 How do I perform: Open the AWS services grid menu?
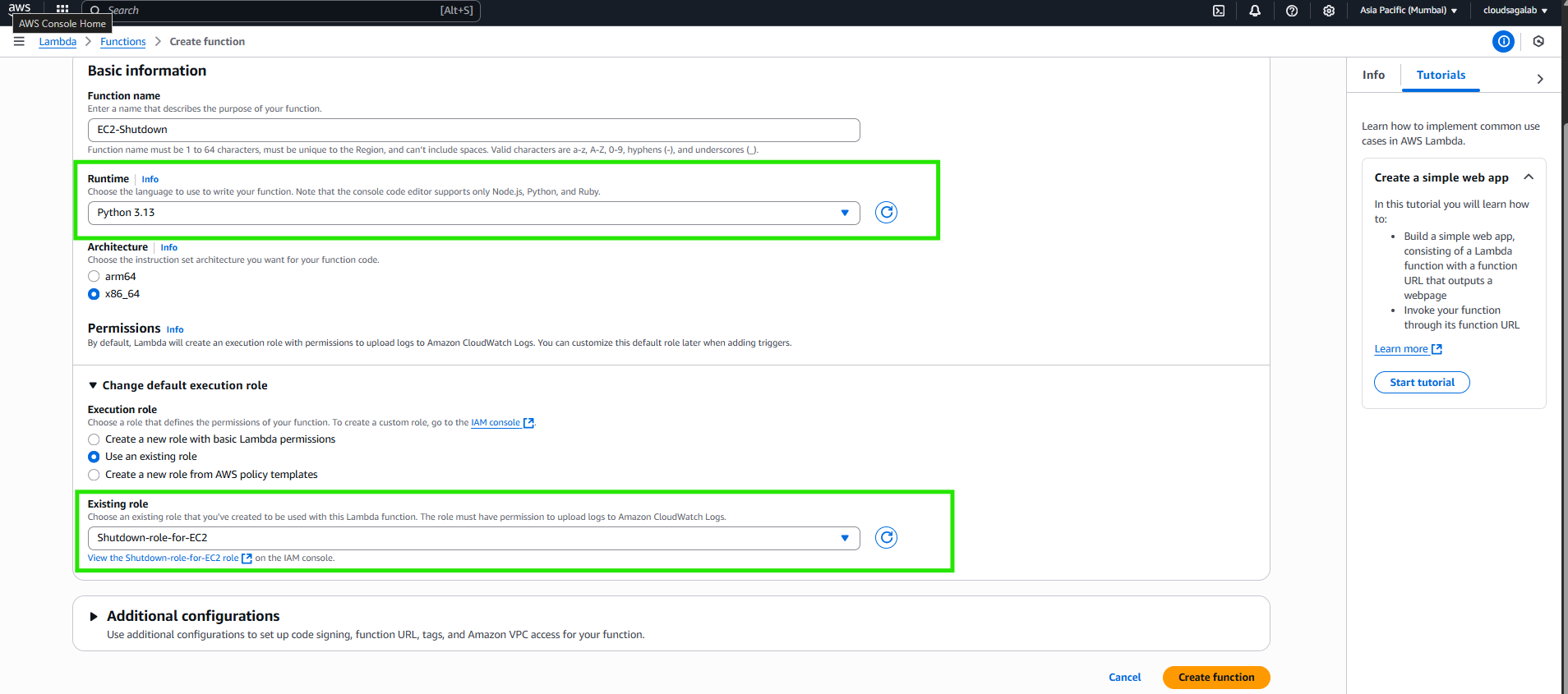pyautogui.click(x=62, y=9)
